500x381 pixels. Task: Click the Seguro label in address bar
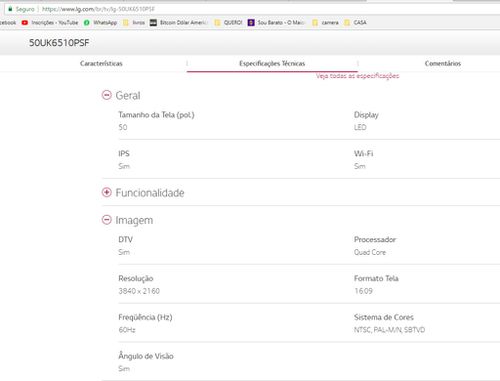coord(25,9)
